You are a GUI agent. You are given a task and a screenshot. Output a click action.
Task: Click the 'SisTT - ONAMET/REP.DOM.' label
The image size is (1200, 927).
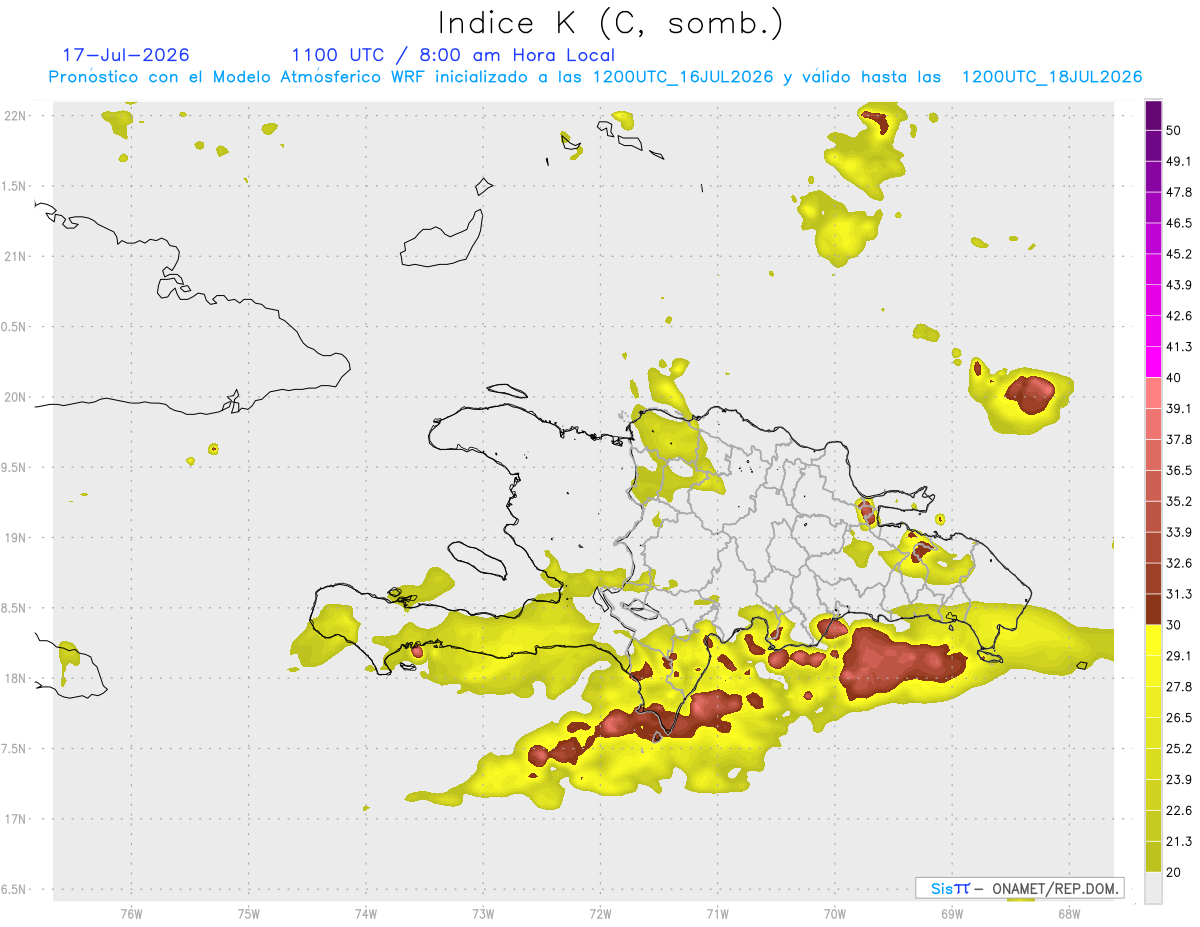(1019, 888)
